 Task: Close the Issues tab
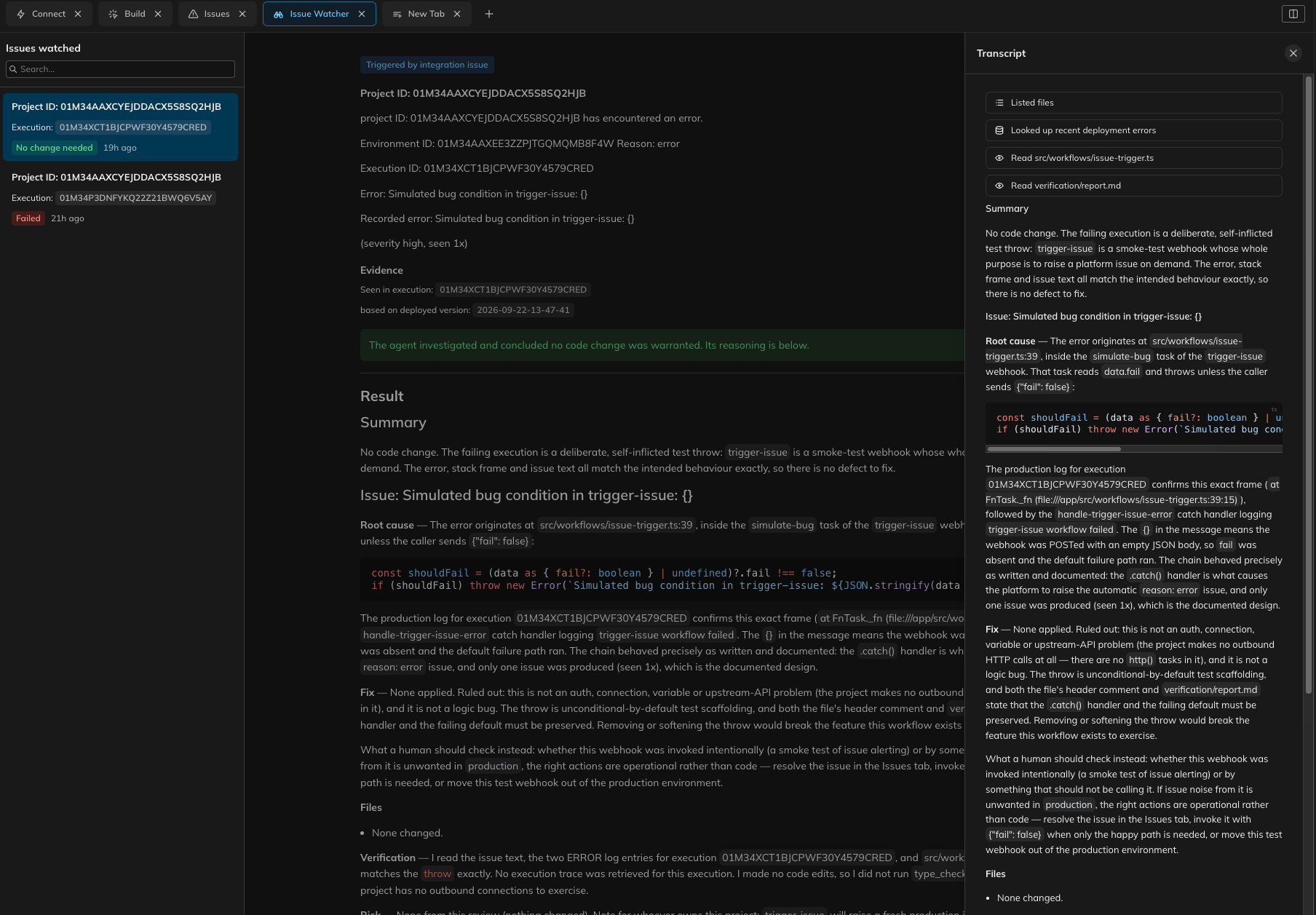coord(242,14)
